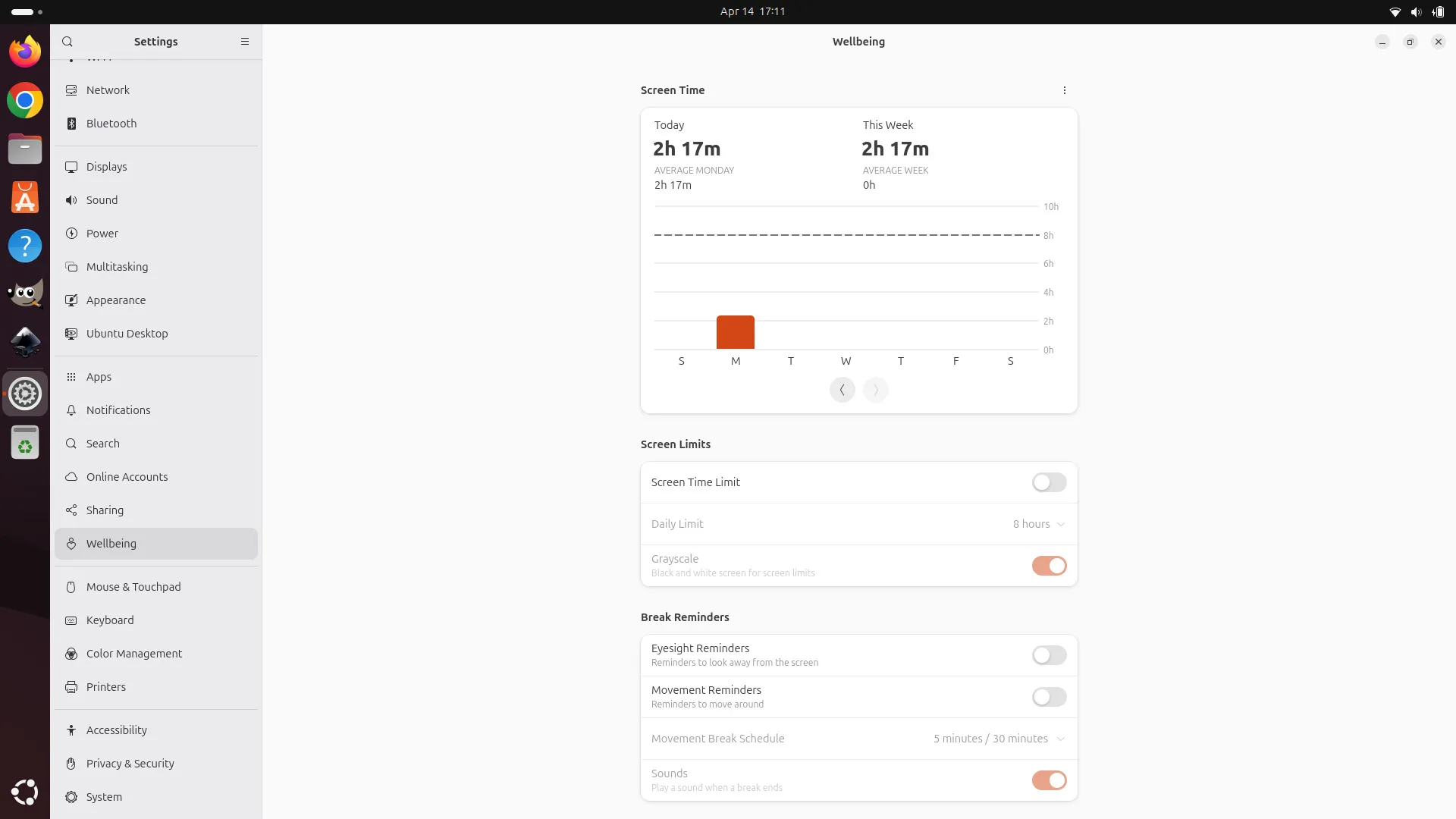Launch Firefox from the dock
1456x819 pixels.
(25, 52)
